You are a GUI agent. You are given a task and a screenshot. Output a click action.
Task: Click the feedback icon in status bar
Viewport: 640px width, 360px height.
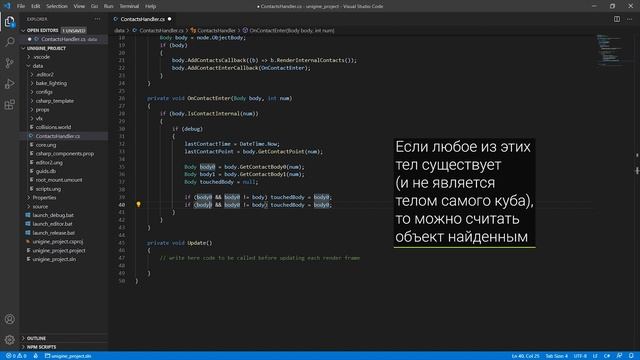[619, 356]
